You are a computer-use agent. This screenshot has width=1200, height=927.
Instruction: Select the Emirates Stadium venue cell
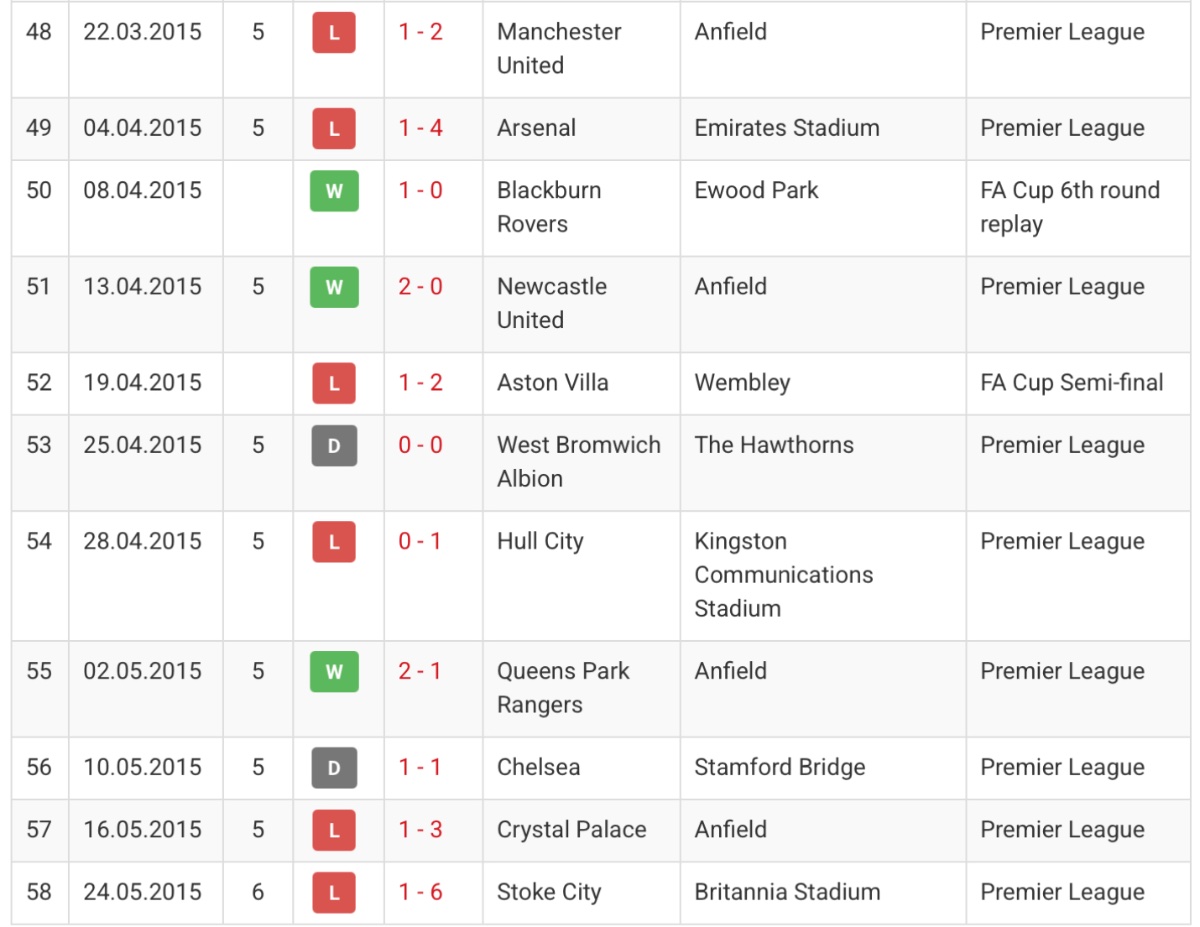point(824,129)
